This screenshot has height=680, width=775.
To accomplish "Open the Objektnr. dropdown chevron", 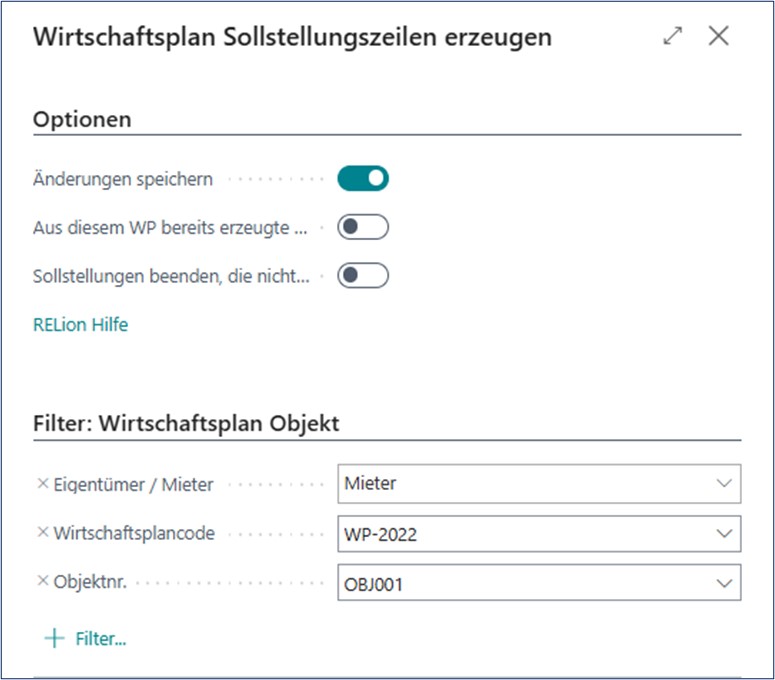I will tap(724, 582).
